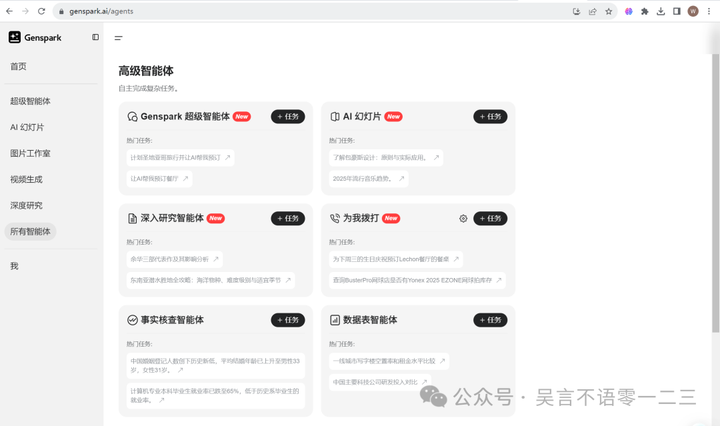Click the 深入研究智能体 document icon
The image size is (720, 426).
coord(132,219)
